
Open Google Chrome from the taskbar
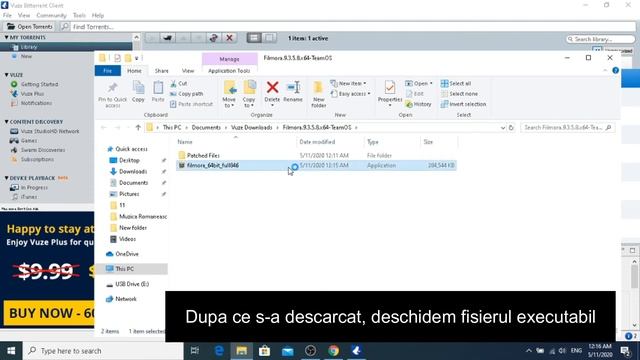click(x=333, y=351)
